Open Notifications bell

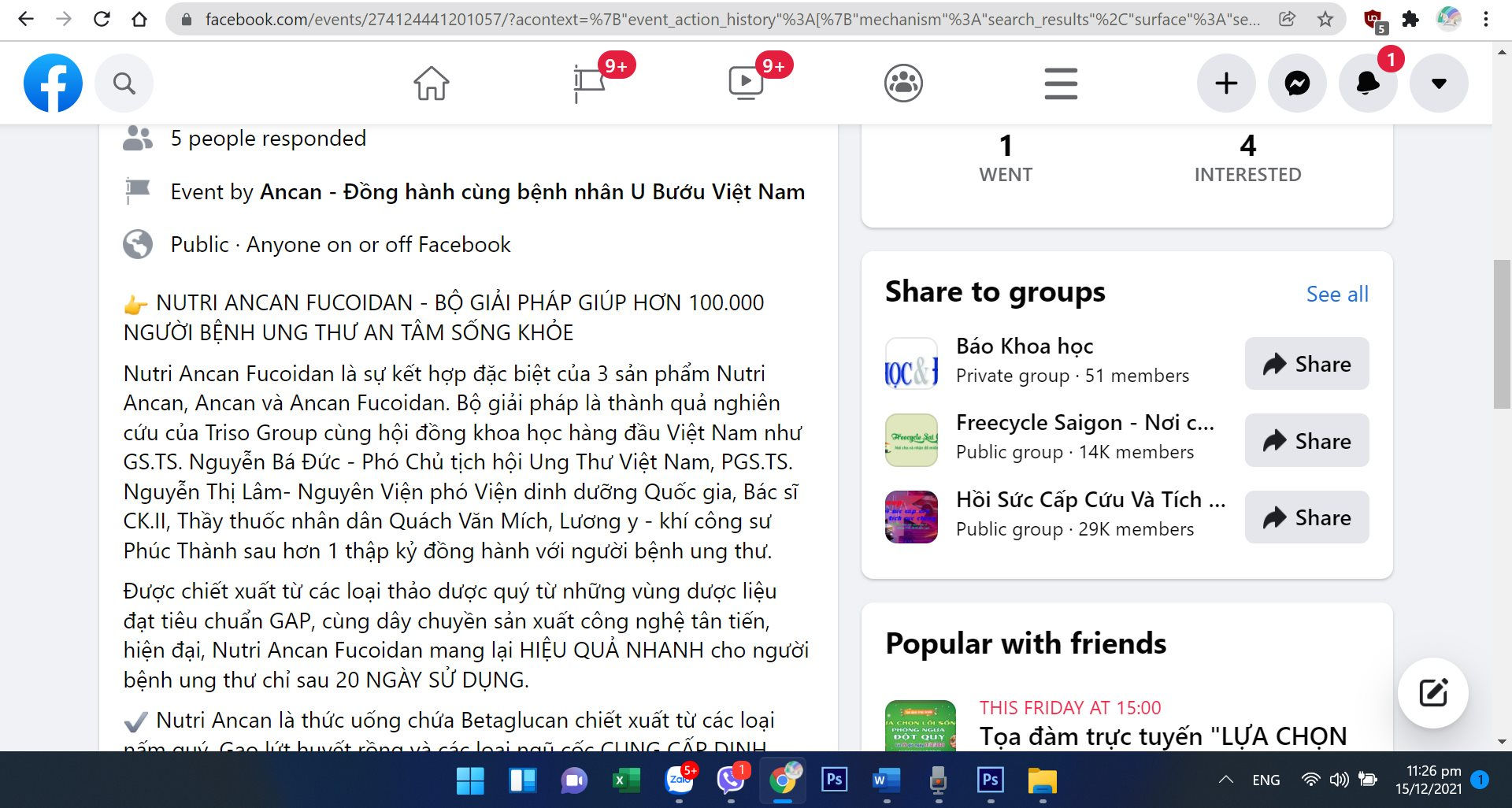coord(1368,83)
